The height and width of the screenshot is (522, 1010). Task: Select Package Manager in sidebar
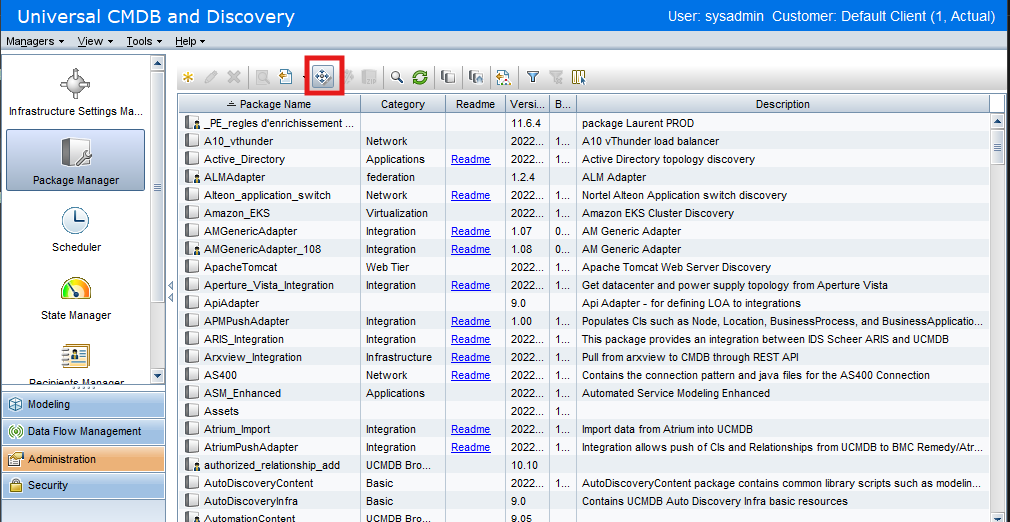pyautogui.click(x=75, y=160)
